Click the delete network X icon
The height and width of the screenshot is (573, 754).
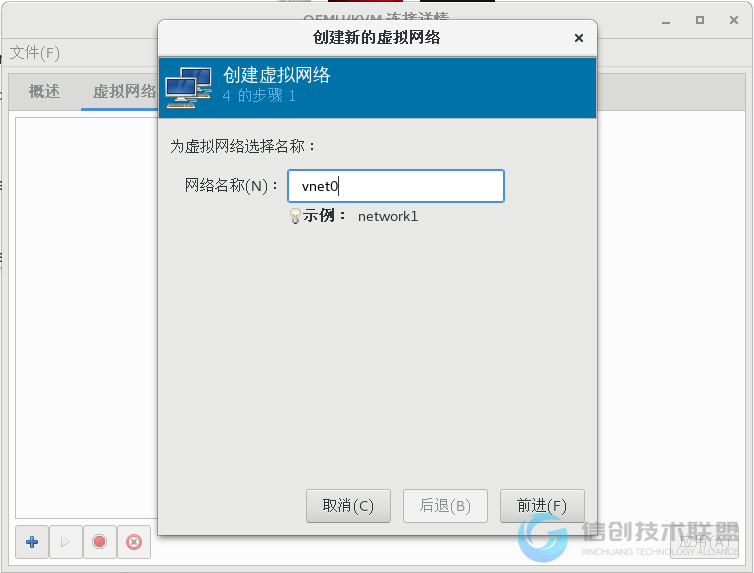(x=134, y=542)
